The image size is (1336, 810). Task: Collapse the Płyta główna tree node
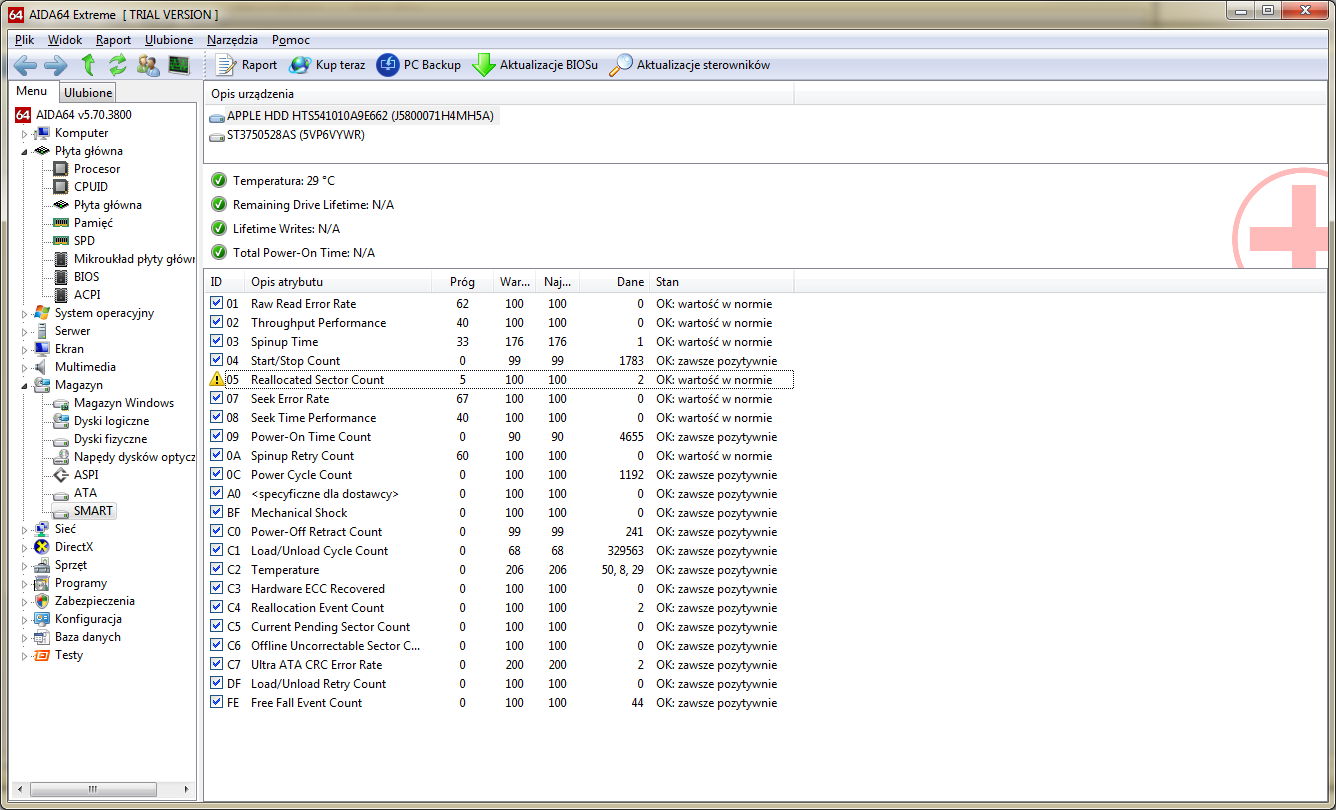point(24,151)
